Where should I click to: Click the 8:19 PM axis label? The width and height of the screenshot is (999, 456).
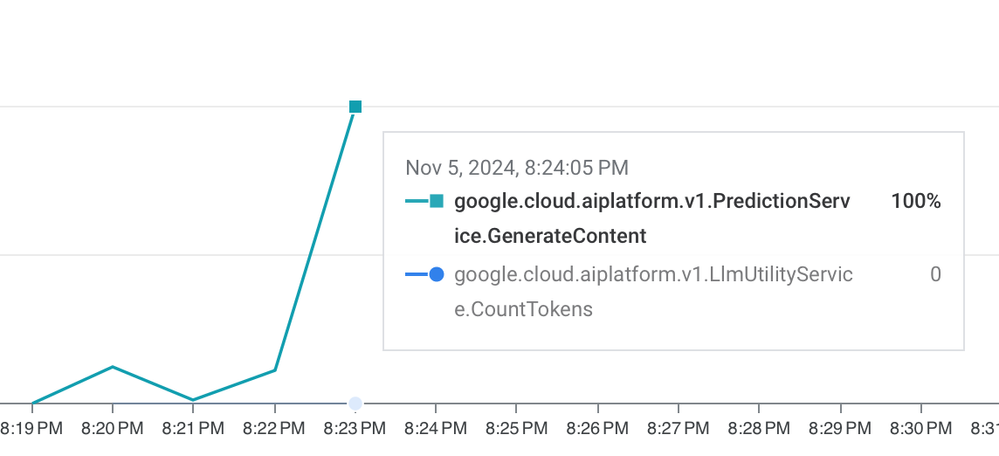pyautogui.click(x=32, y=429)
